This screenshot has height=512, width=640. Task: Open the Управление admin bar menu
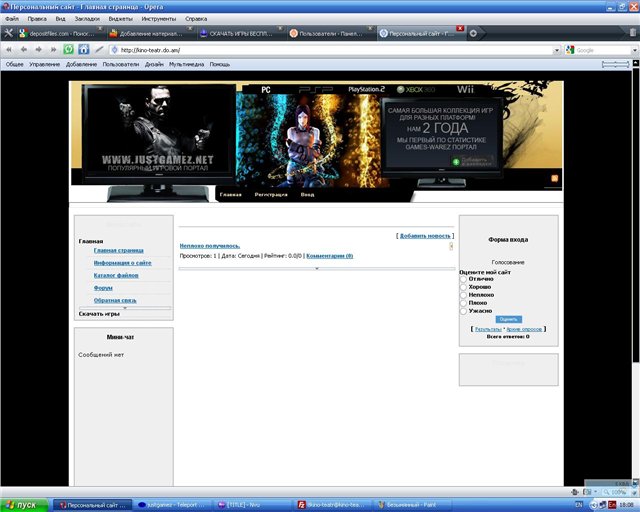[x=44, y=64]
